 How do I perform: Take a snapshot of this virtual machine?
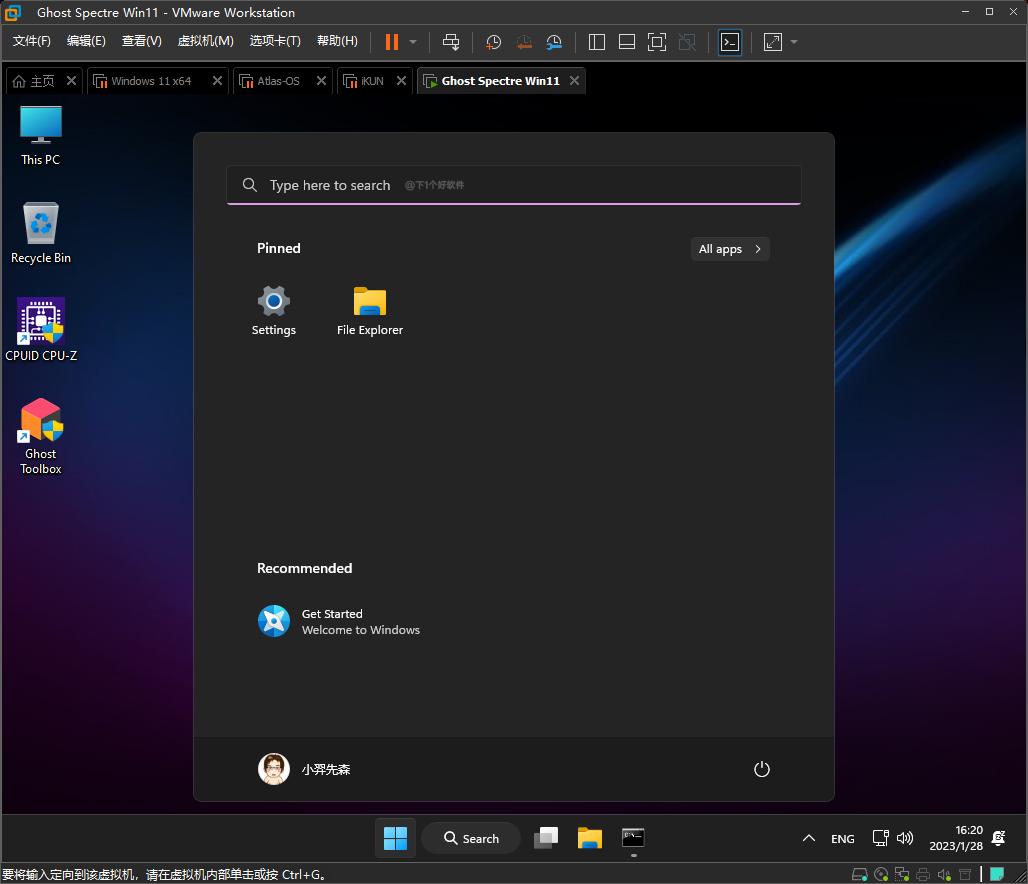(491, 42)
